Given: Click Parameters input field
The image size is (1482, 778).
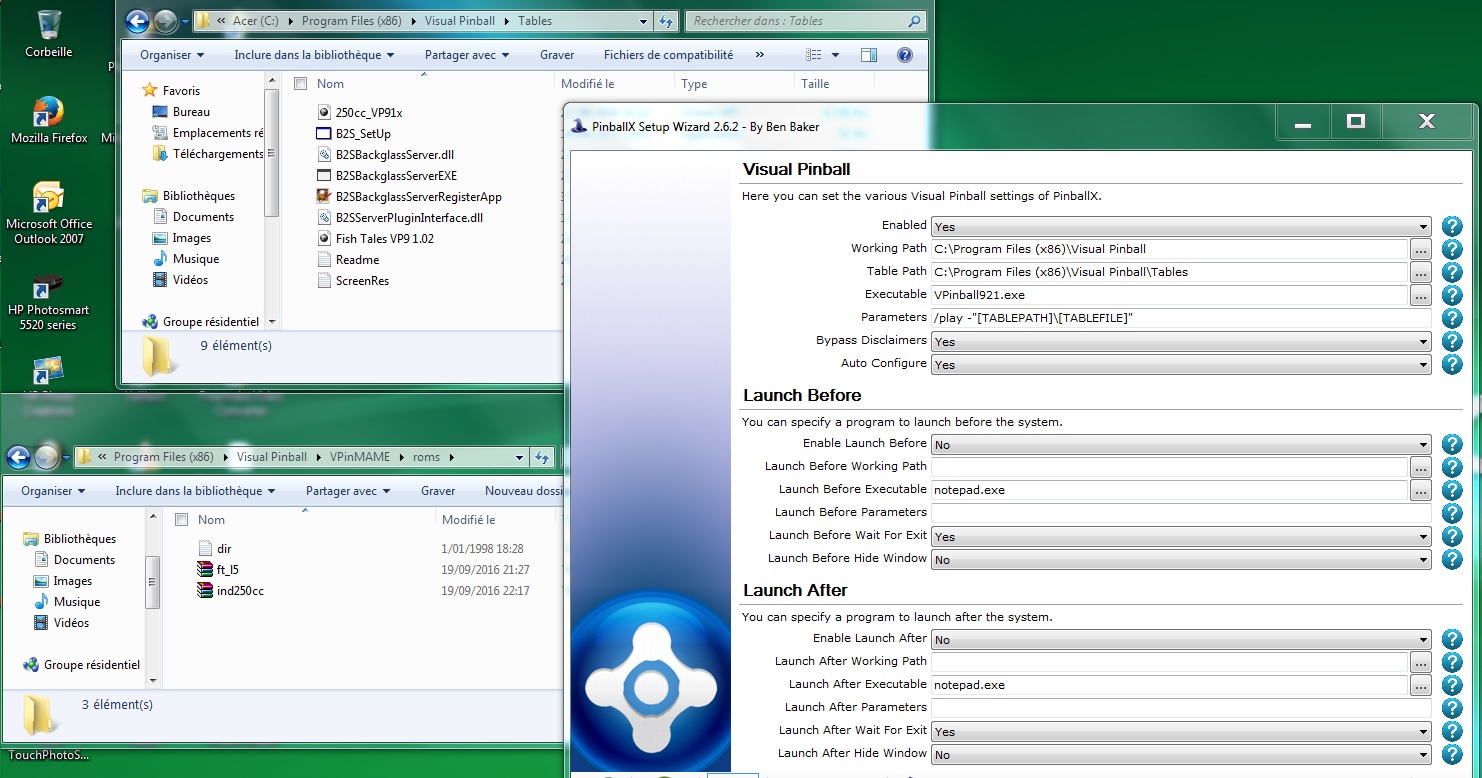Looking at the screenshot, I should tap(1181, 318).
